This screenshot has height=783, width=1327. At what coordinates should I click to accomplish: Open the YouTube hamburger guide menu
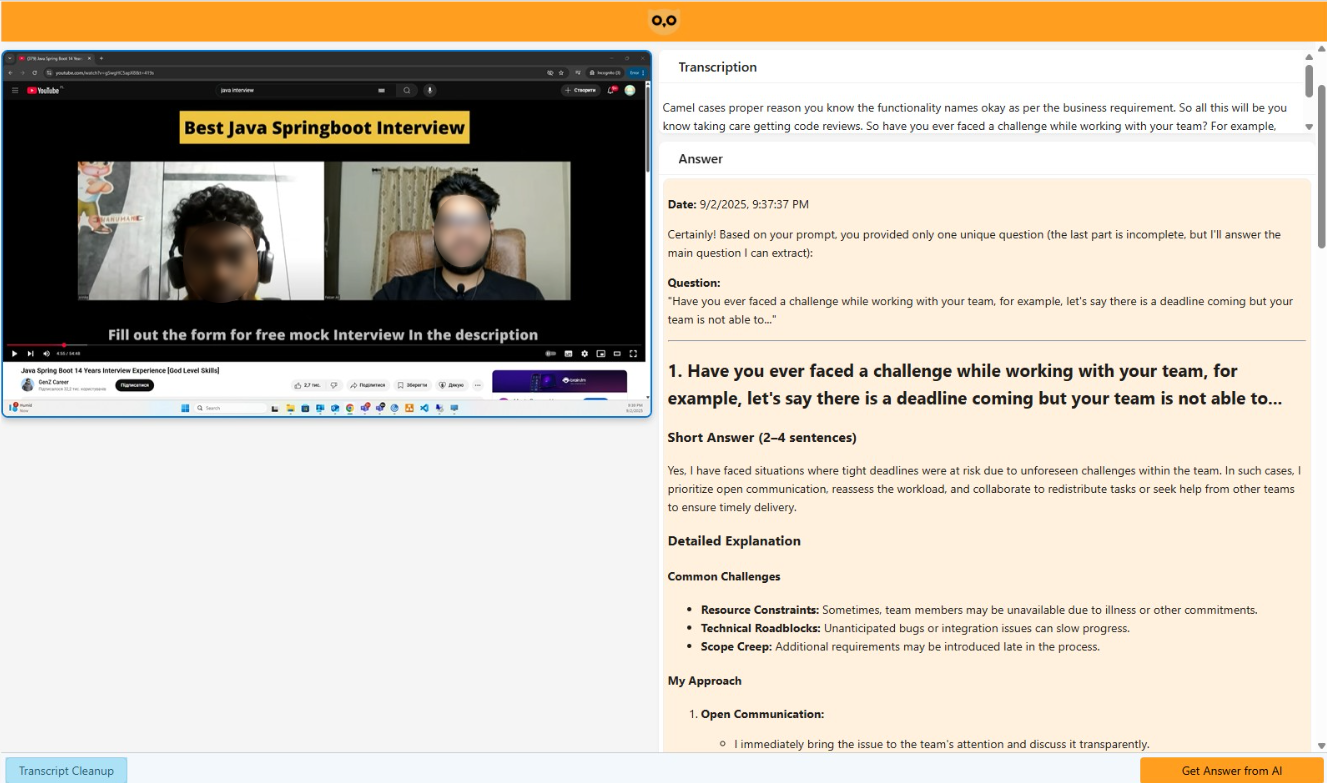(15, 90)
